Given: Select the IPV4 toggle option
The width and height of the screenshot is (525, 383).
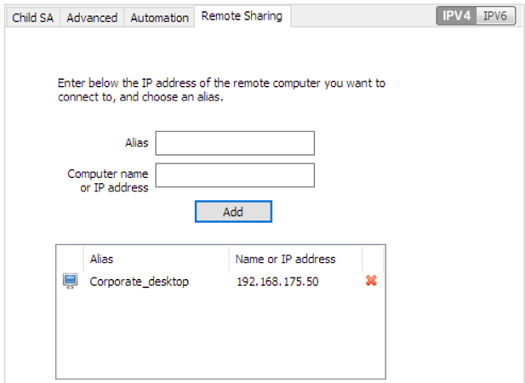Looking at the screenshot, I should [456, 16].
